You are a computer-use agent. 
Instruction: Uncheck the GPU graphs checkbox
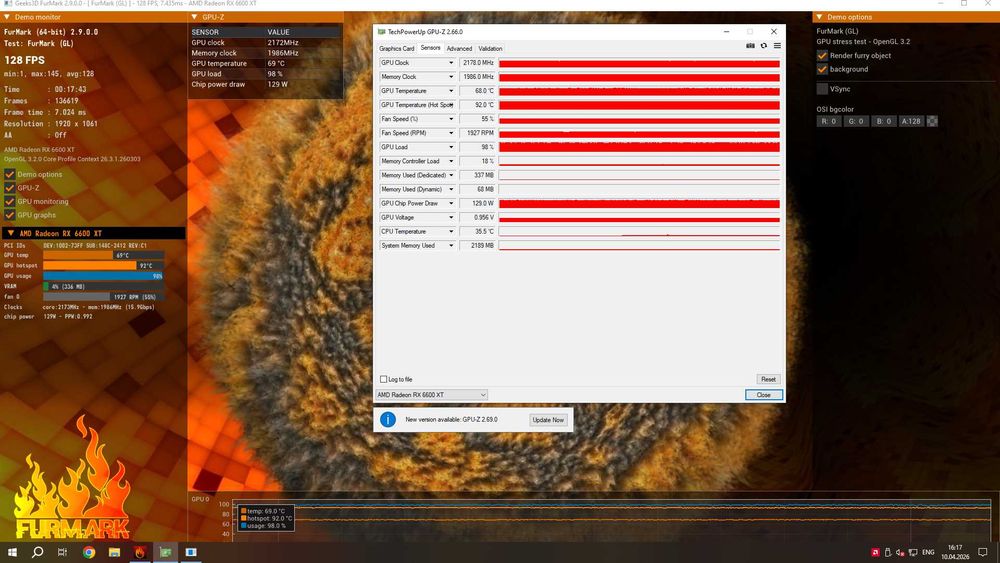[x=10, y=215]
